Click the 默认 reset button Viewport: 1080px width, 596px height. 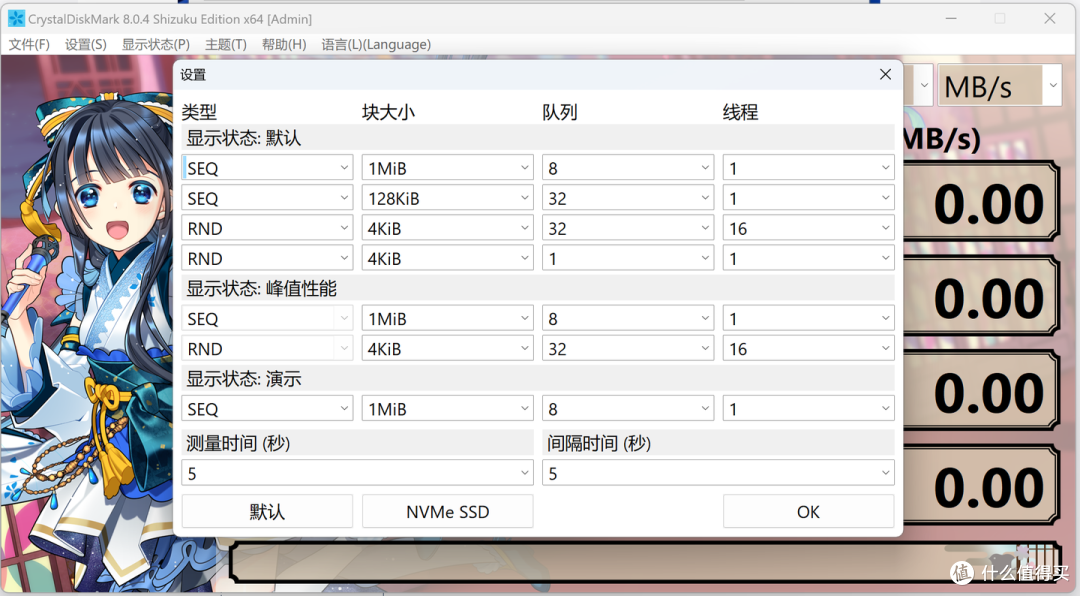267,511
